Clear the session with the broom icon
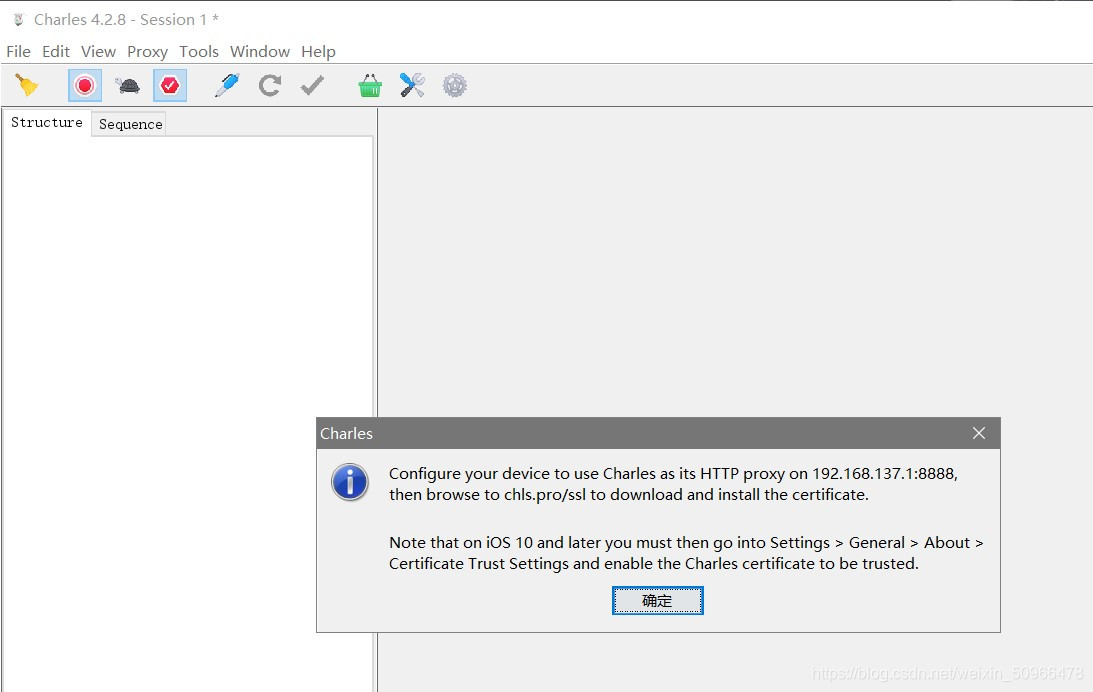This screenshot has height=692, width=1093. 26,85
